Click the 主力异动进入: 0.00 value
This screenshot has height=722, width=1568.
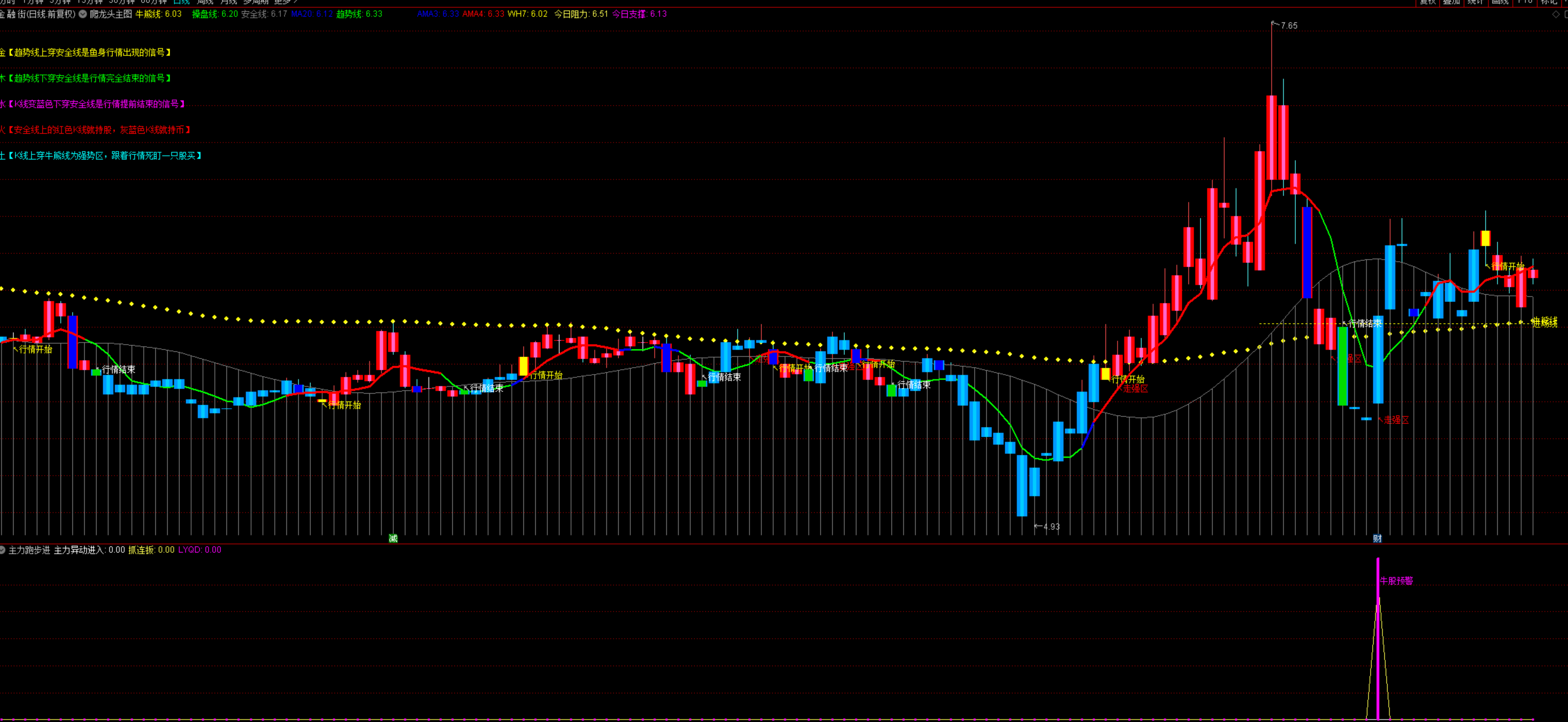tap(90, 550)
